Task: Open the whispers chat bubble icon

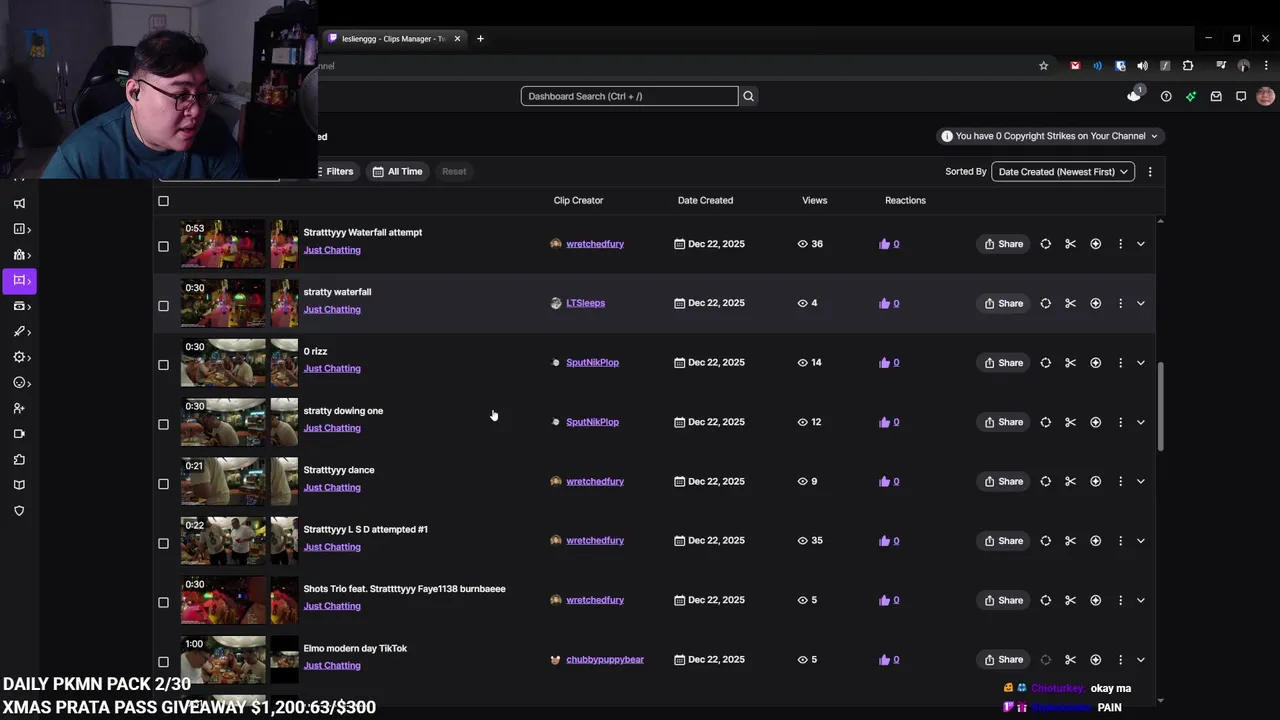Action: 1241,96
